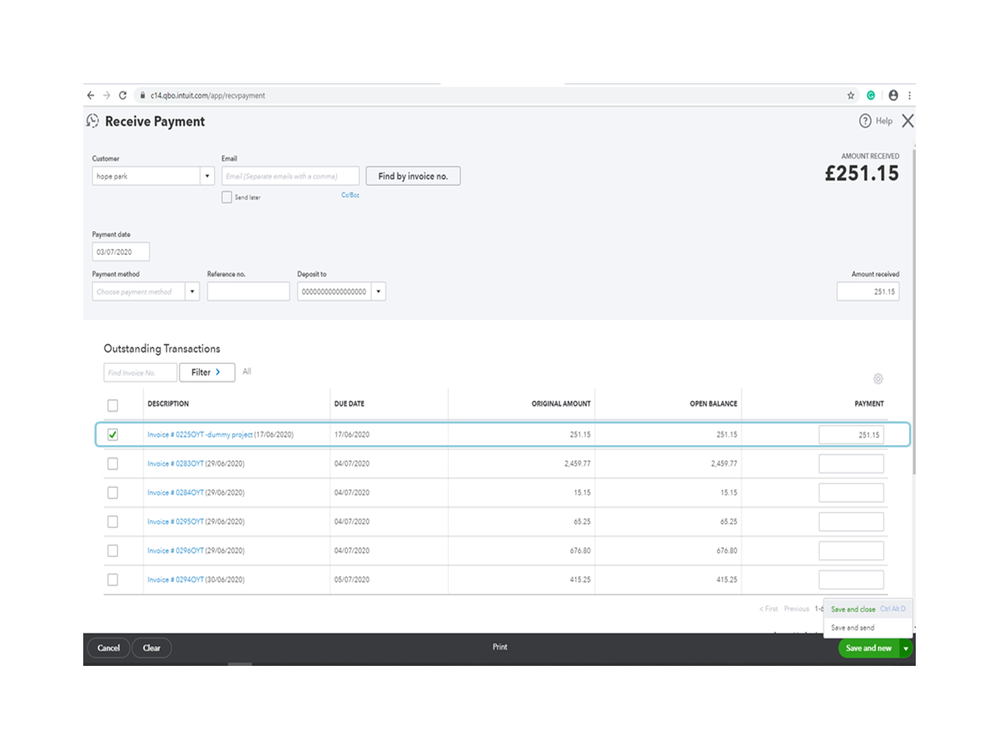The height and width of the screenshot is (749, 999).
Task: Click the page vertical scrollbar
Action: [x=914, y=312]
